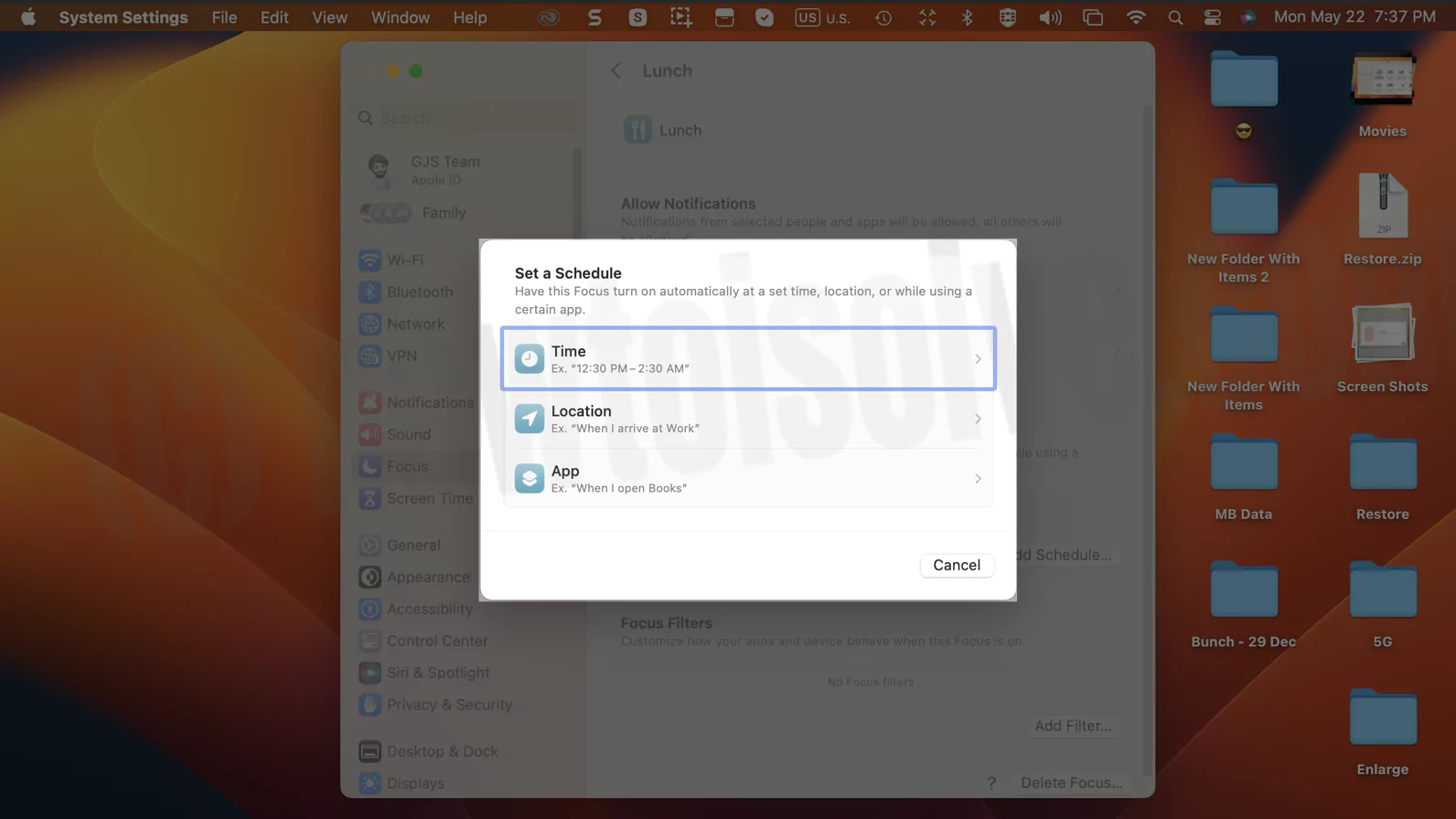Expand the Location row chevron
The image size is (1456, 819).
[978, 419]
